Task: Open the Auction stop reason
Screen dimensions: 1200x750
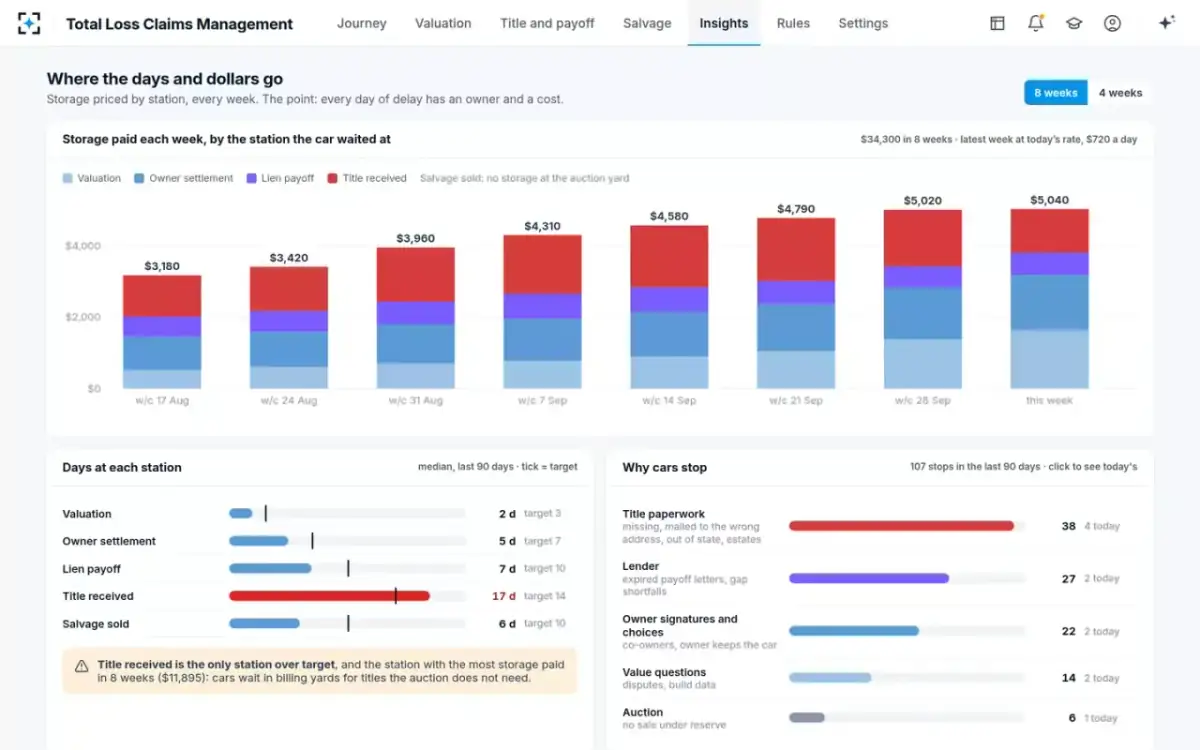Action: point(879,718)
